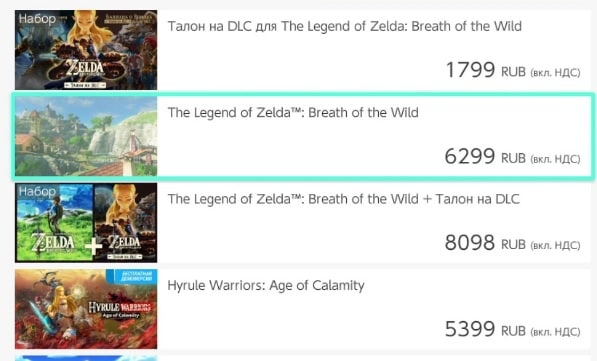
Task: Select the Breath of the Wild village thumbnail
Action: coord(86,136)
